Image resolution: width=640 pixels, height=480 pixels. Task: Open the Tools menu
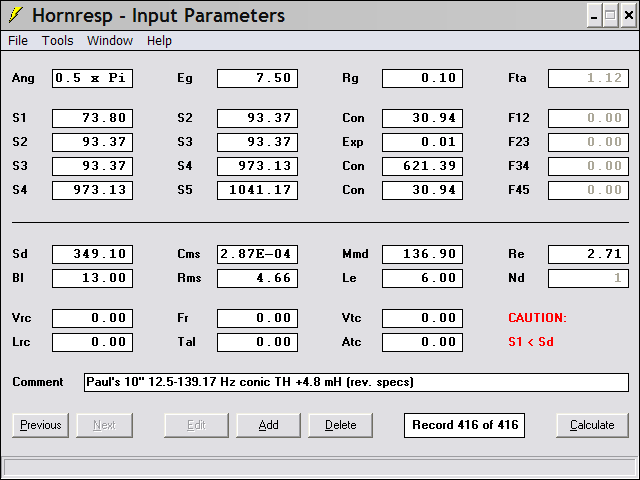(58, 41)
